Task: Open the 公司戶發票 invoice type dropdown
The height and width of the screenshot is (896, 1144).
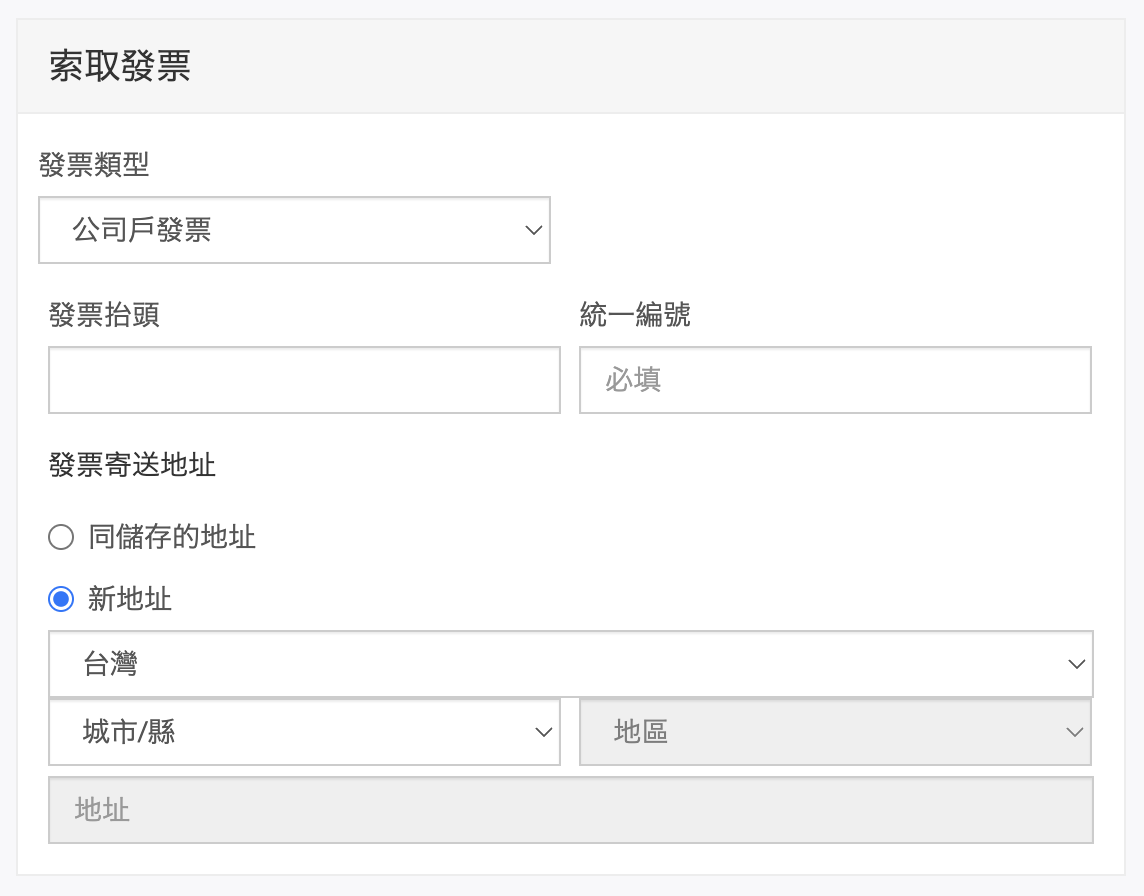Action: click(293, 230)
